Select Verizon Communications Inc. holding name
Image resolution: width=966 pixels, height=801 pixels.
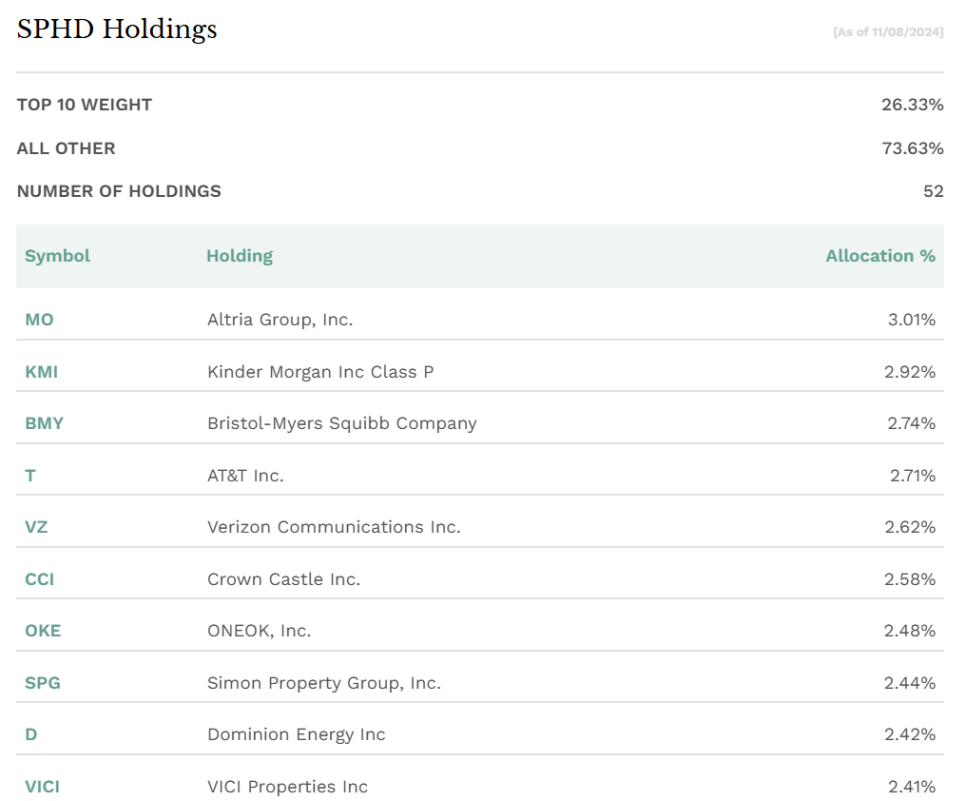coord(333,527)
